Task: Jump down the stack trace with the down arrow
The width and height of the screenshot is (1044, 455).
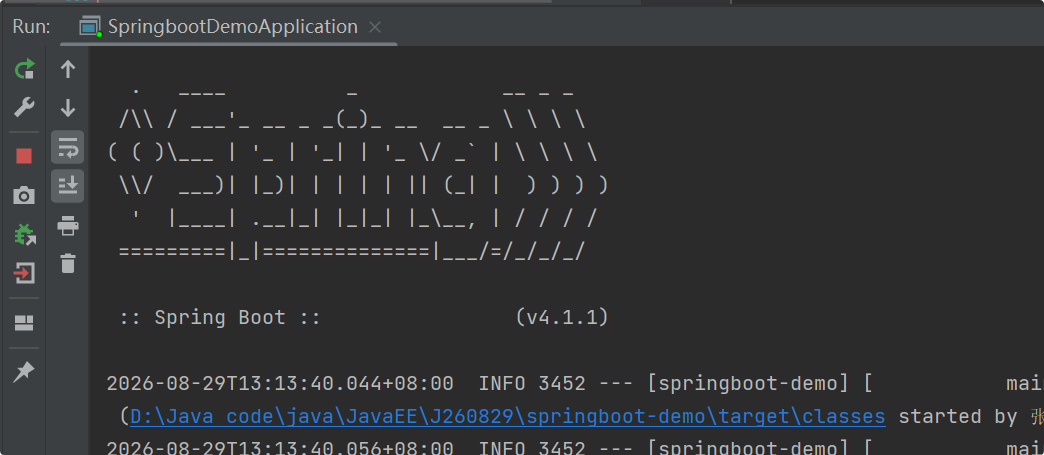Action: (68, 108)
